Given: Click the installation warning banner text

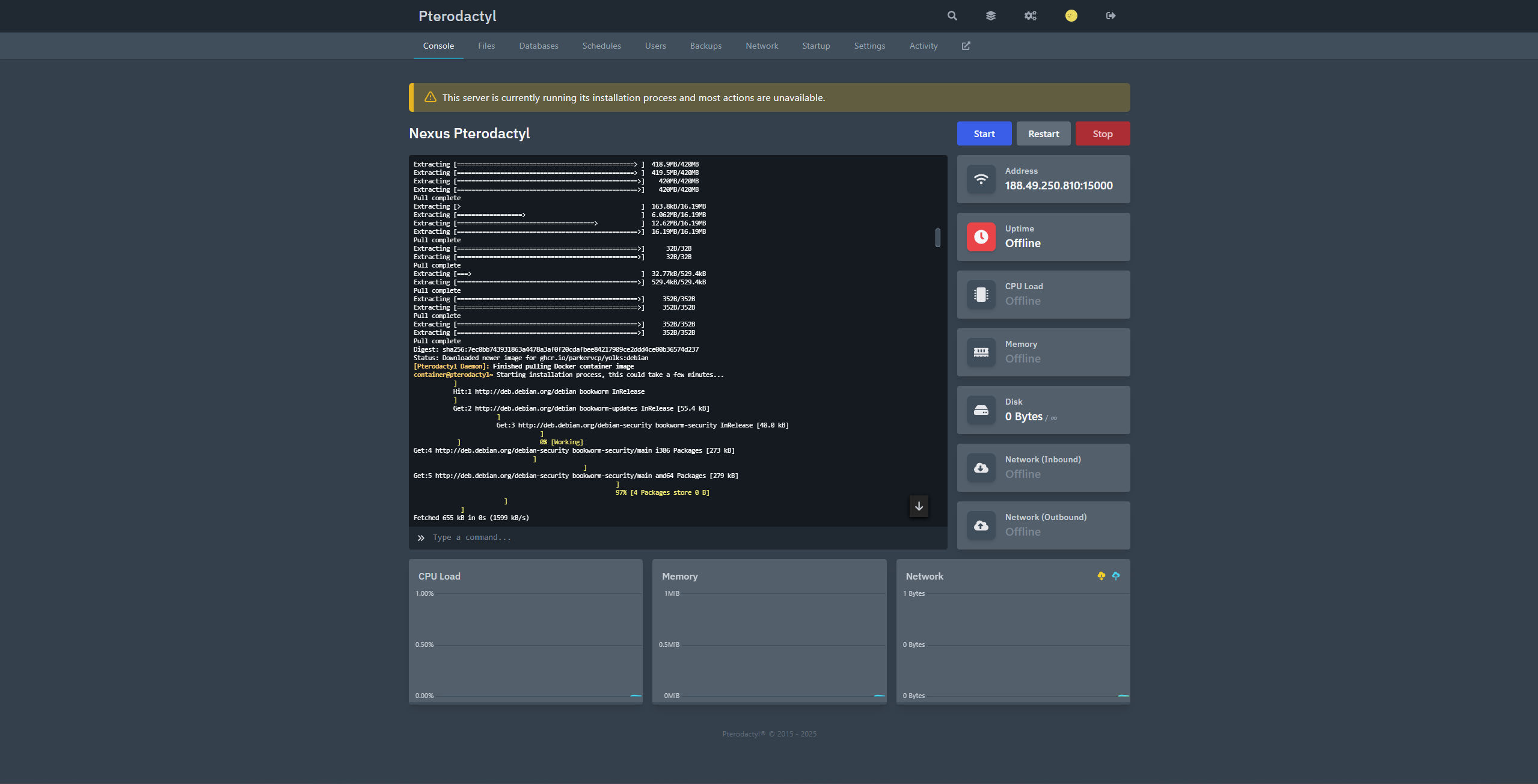Looking at the screenshot, I should pyautogui.click(x=634, y=97).
